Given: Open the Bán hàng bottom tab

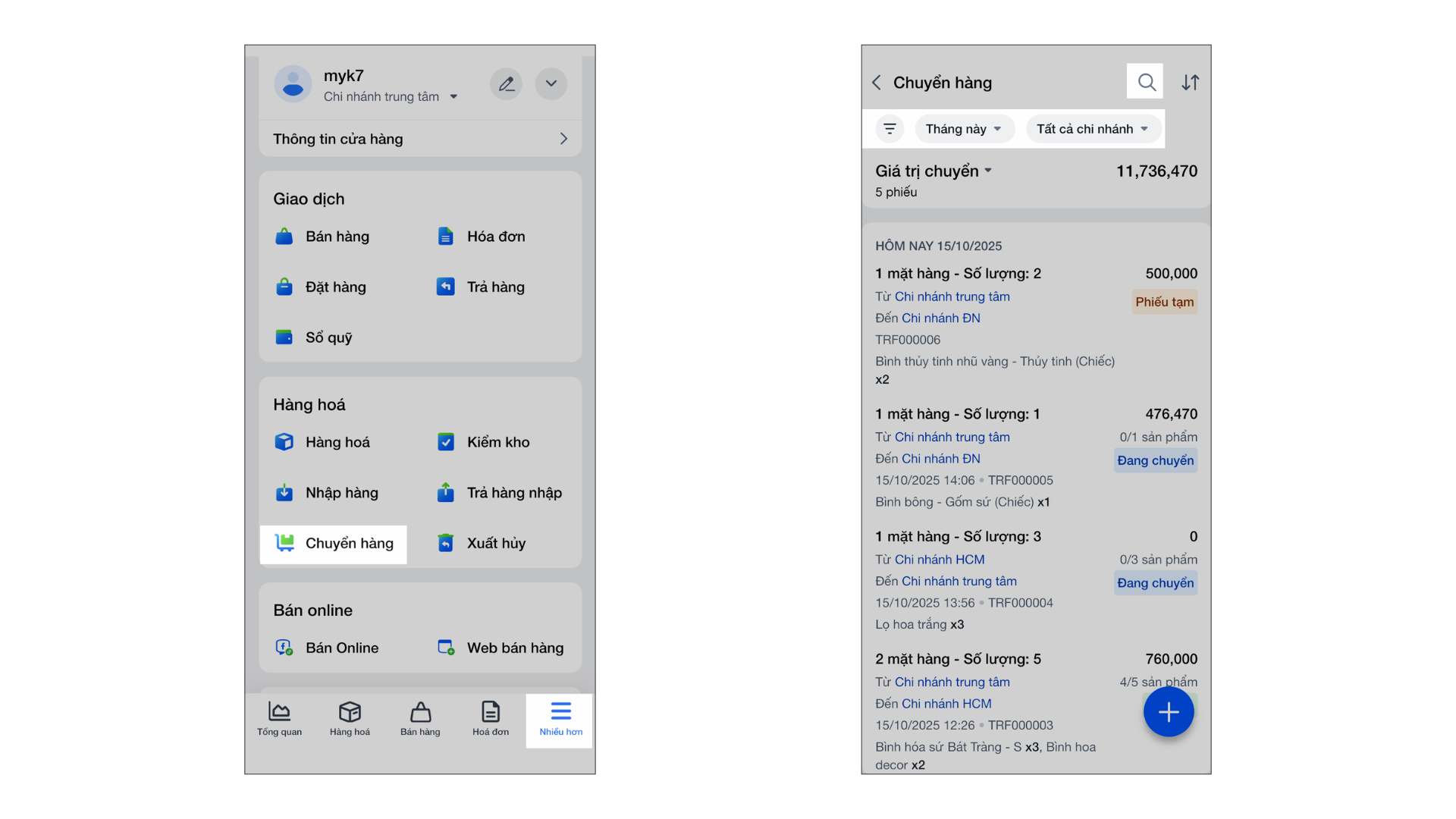Looking at the screenshot, I should (x=420, y=719).
